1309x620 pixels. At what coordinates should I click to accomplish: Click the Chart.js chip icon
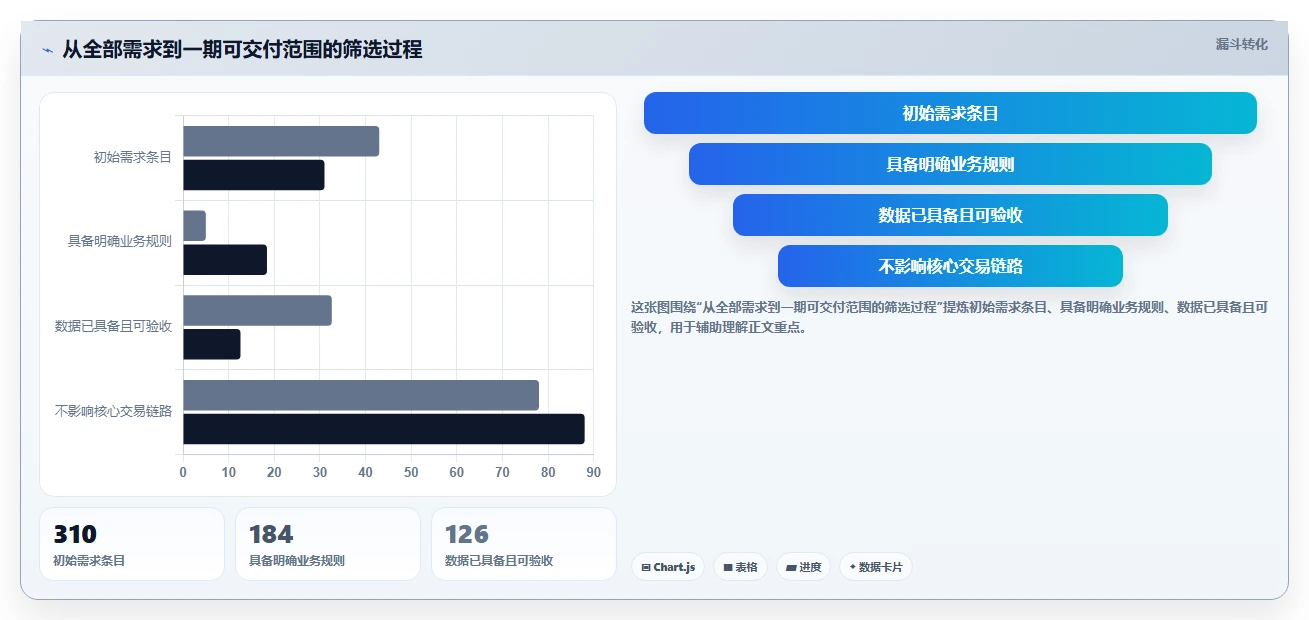[646, 568]
